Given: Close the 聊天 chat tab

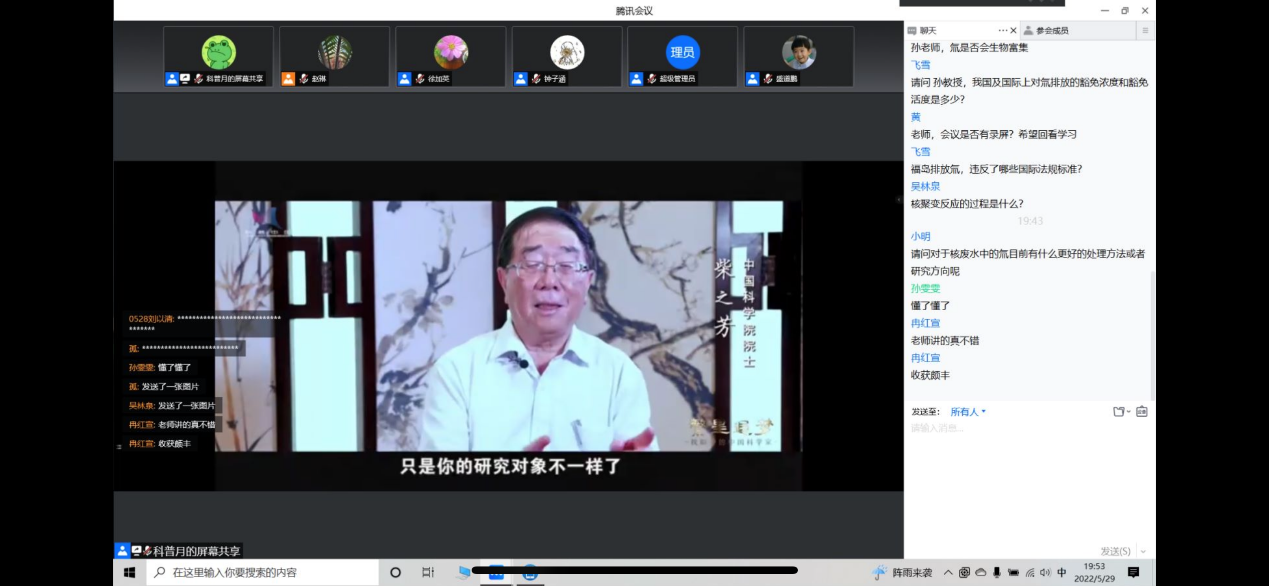Looking at the screenshot, I should 1014,30.
